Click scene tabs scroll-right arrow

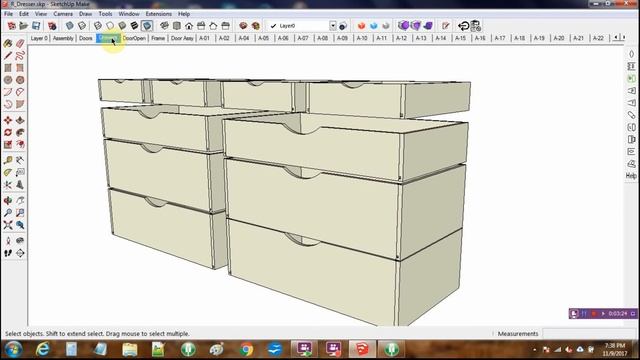click(x=623, y=38)
